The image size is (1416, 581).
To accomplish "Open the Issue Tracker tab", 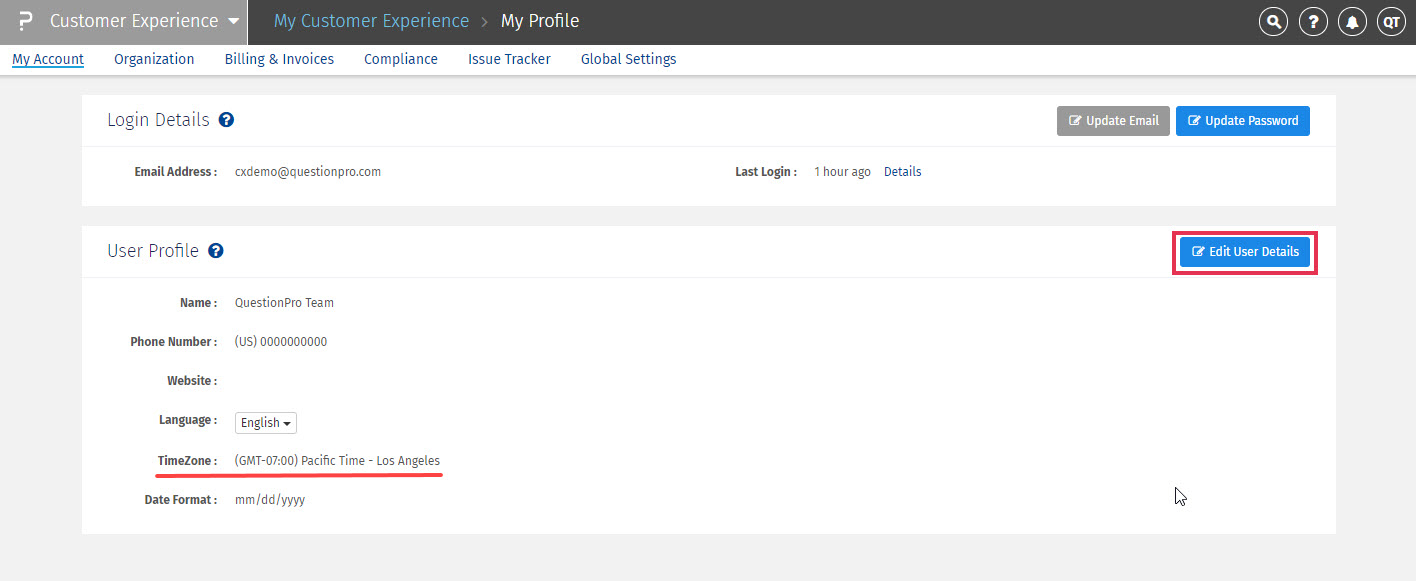I will click(509, 59).
